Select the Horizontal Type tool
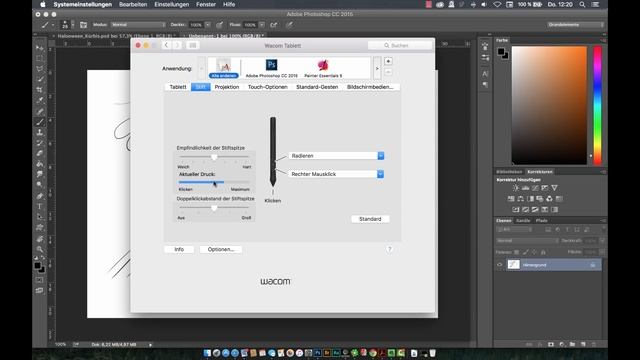640x360 pixels. tap(40, 207)
